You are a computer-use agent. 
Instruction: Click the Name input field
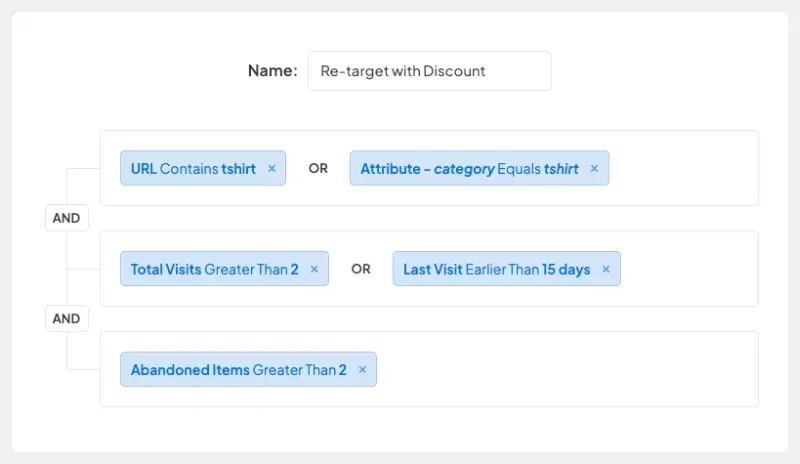click(x=429, y=71)
